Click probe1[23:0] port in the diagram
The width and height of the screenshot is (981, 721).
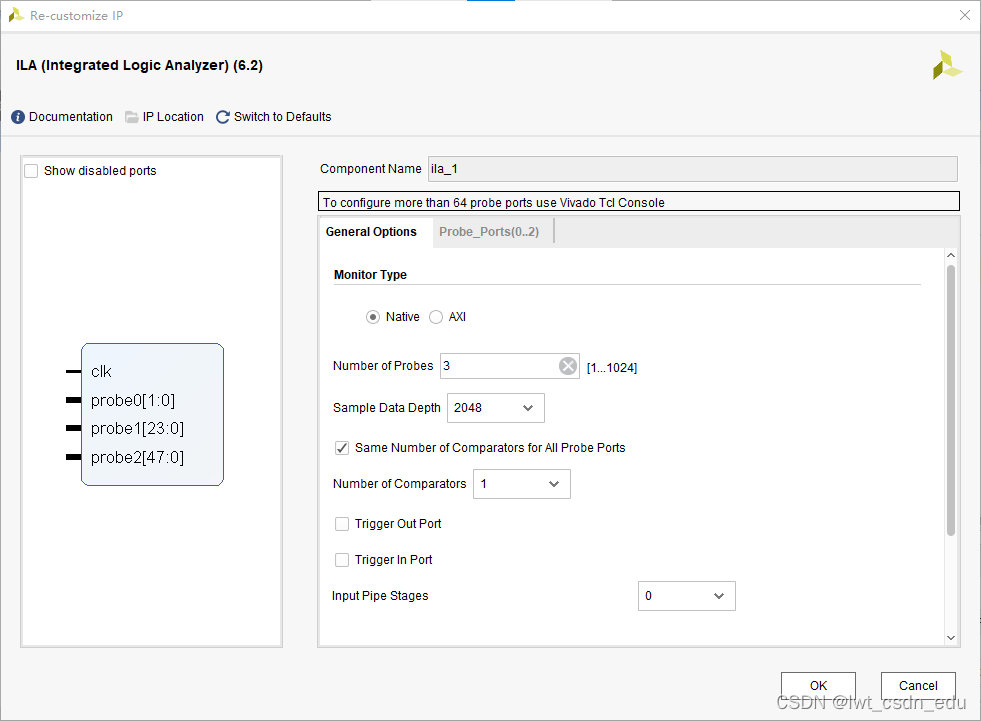click(137, 429)
